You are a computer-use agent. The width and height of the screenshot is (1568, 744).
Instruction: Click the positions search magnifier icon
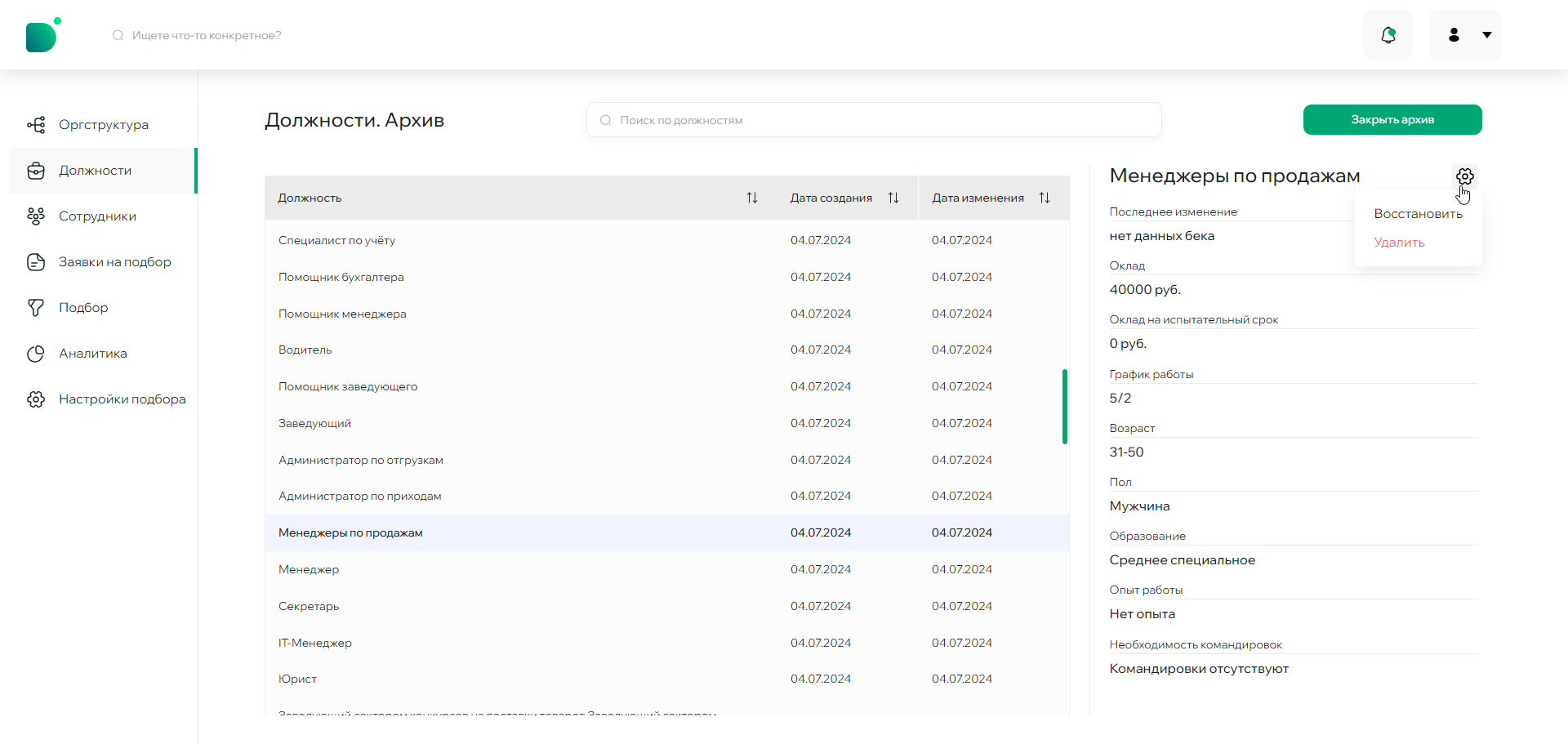pos(606,120)
